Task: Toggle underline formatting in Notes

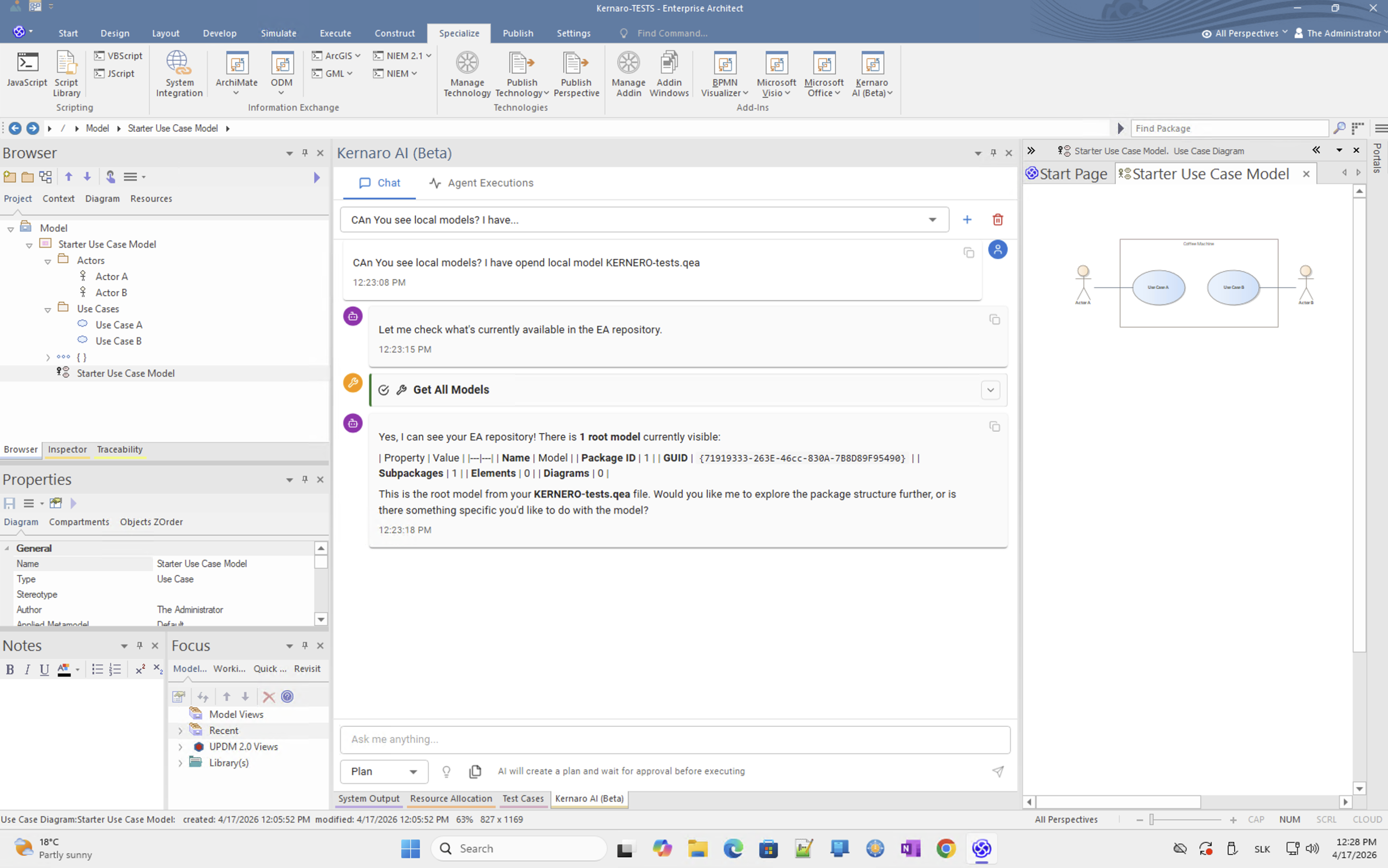Action: pyautogui.click(x=44, y=669)
